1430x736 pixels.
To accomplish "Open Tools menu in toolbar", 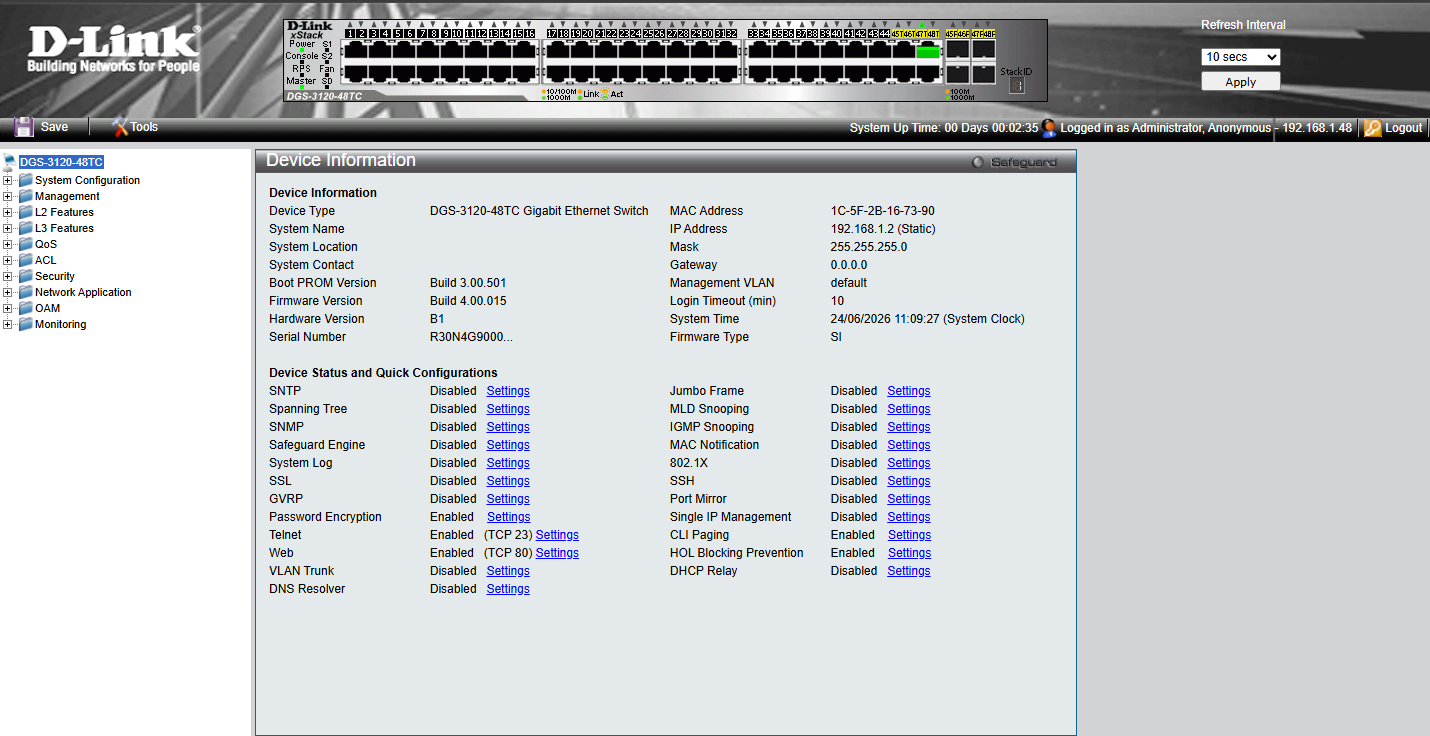I will point(144,127).
